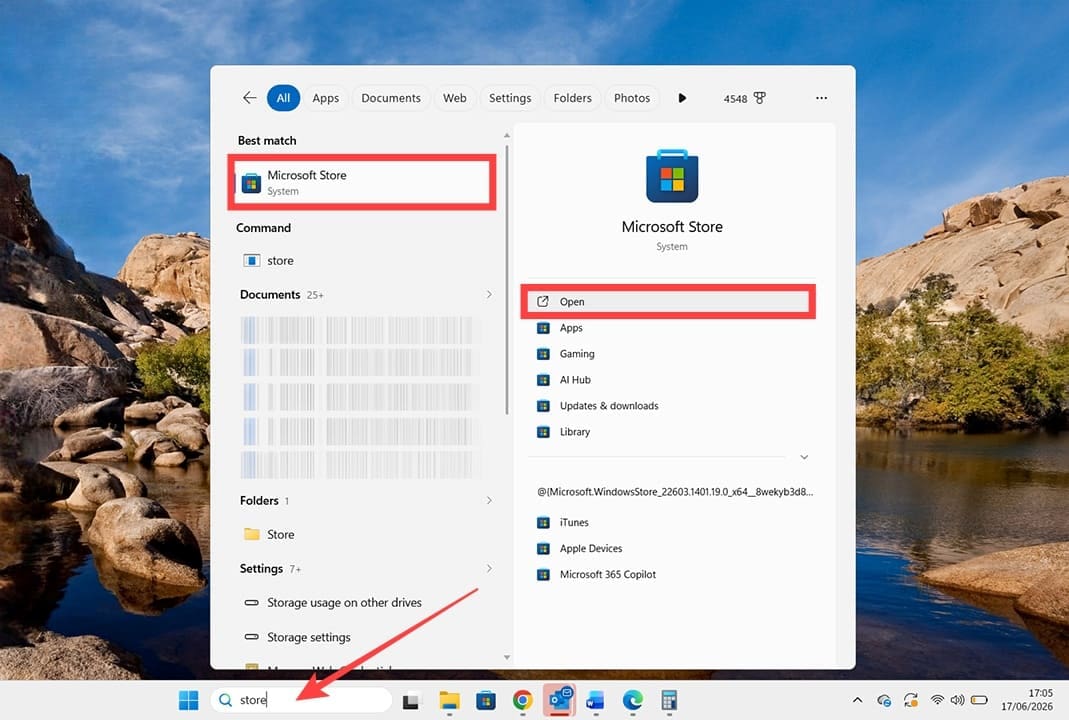The width and height of the screenshot is (1069, 720).
Task: Open Microsoft 365 Copilot suggestion
Action: tap(668, 574)
